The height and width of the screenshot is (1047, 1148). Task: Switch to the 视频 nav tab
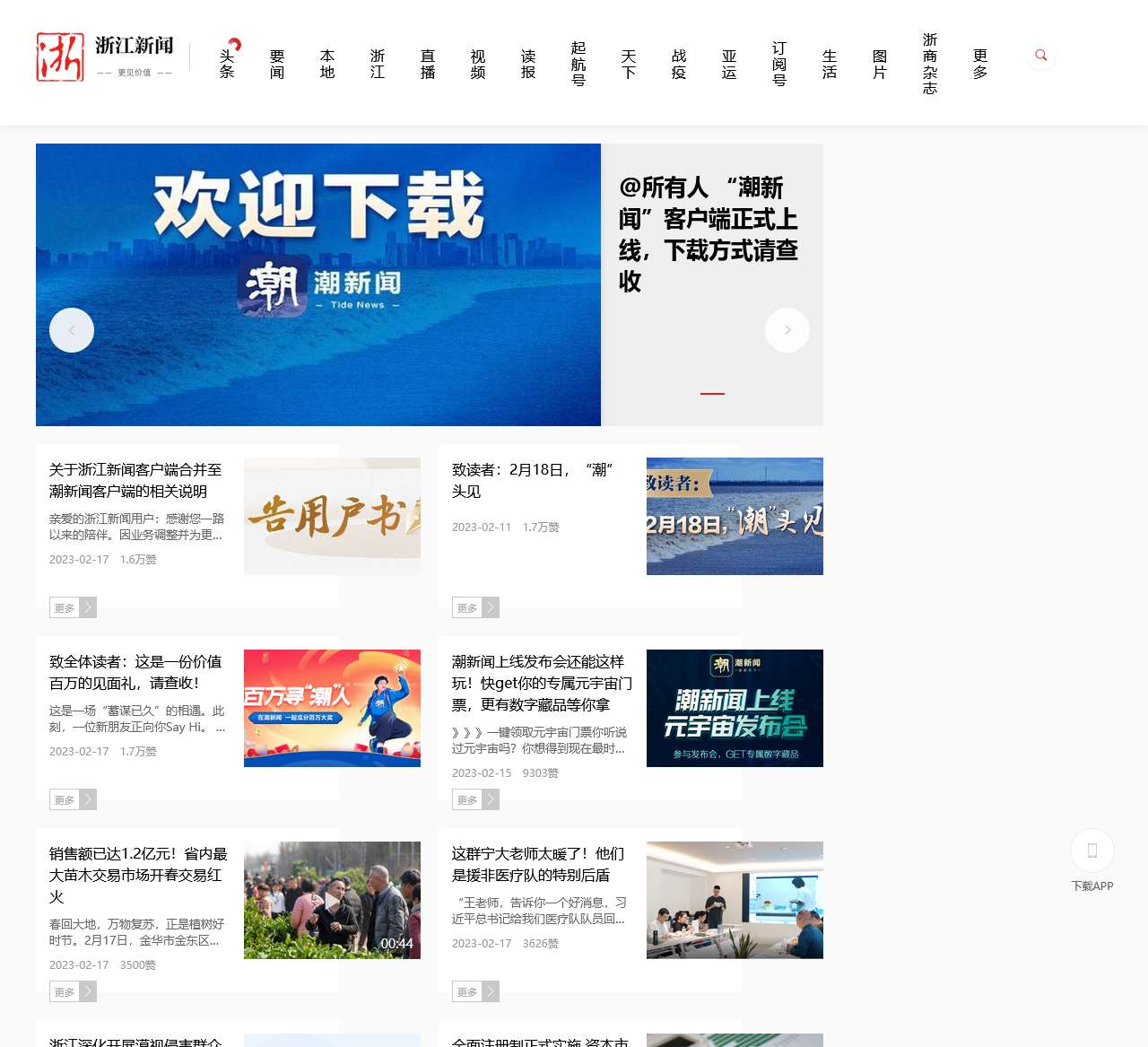[478, 64]
